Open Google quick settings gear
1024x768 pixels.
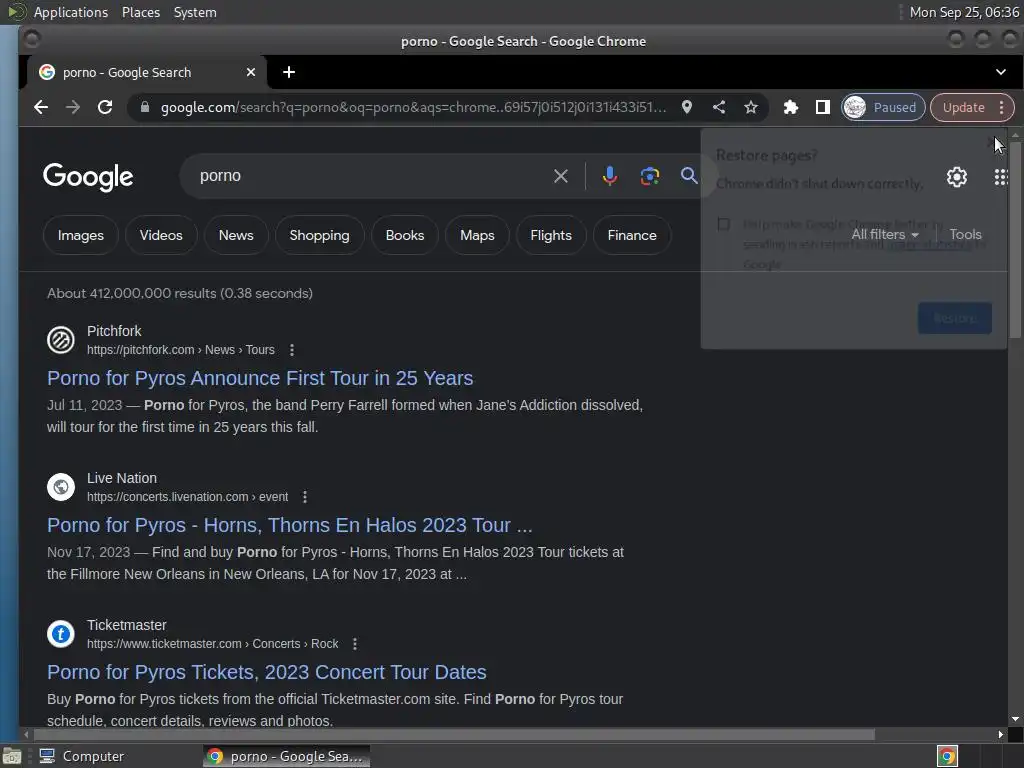[x=957, y=177]
